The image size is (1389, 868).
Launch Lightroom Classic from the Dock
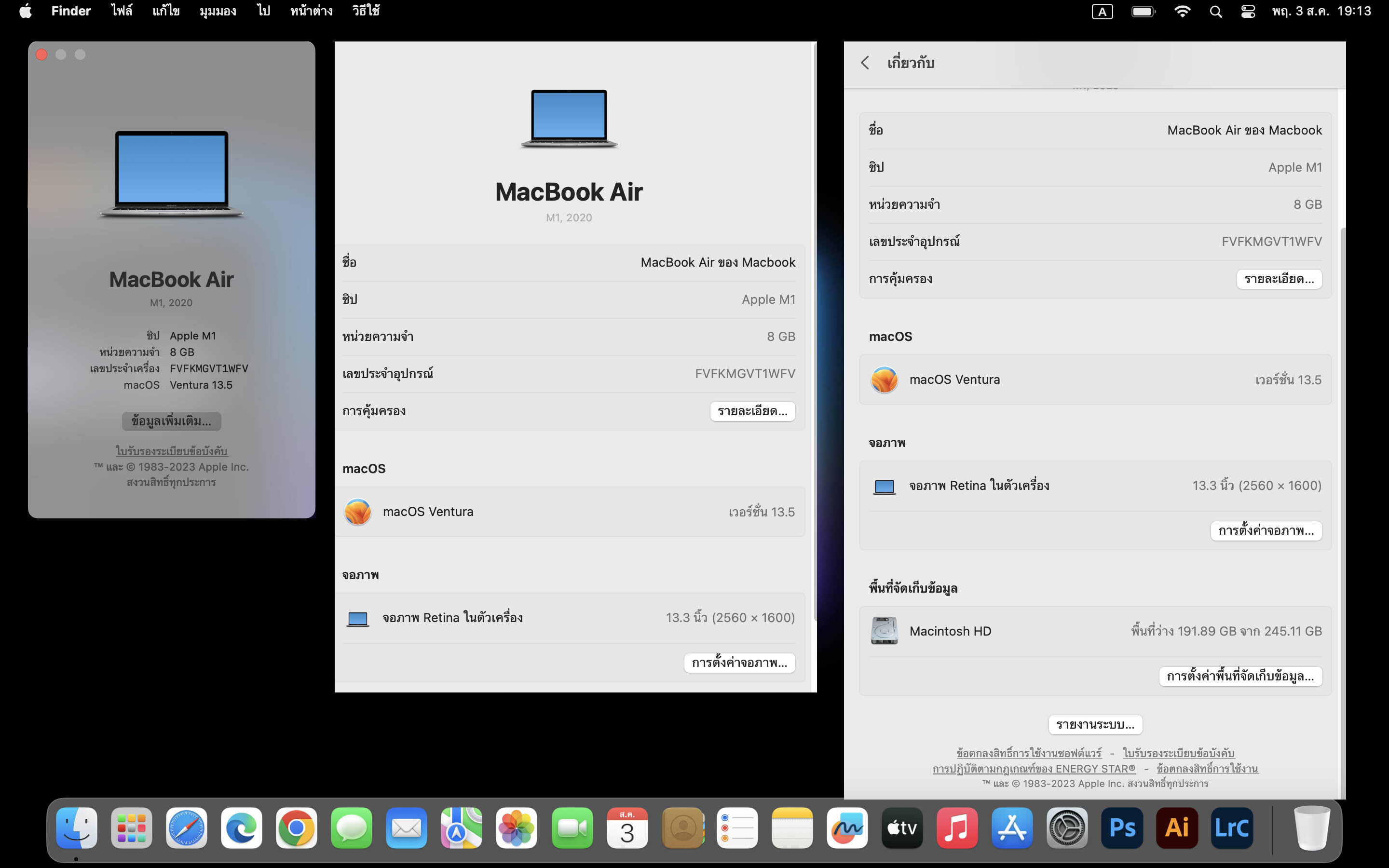(x=1232, y=828)
